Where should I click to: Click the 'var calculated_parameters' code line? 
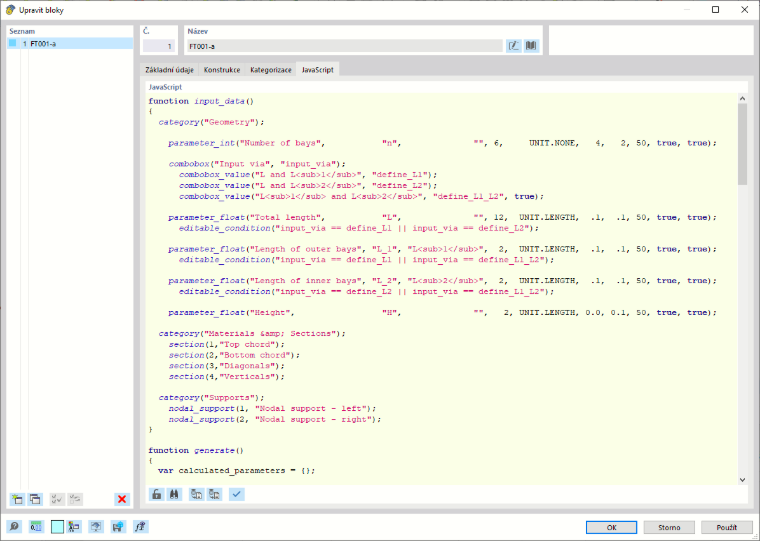(x=237, y=470)
